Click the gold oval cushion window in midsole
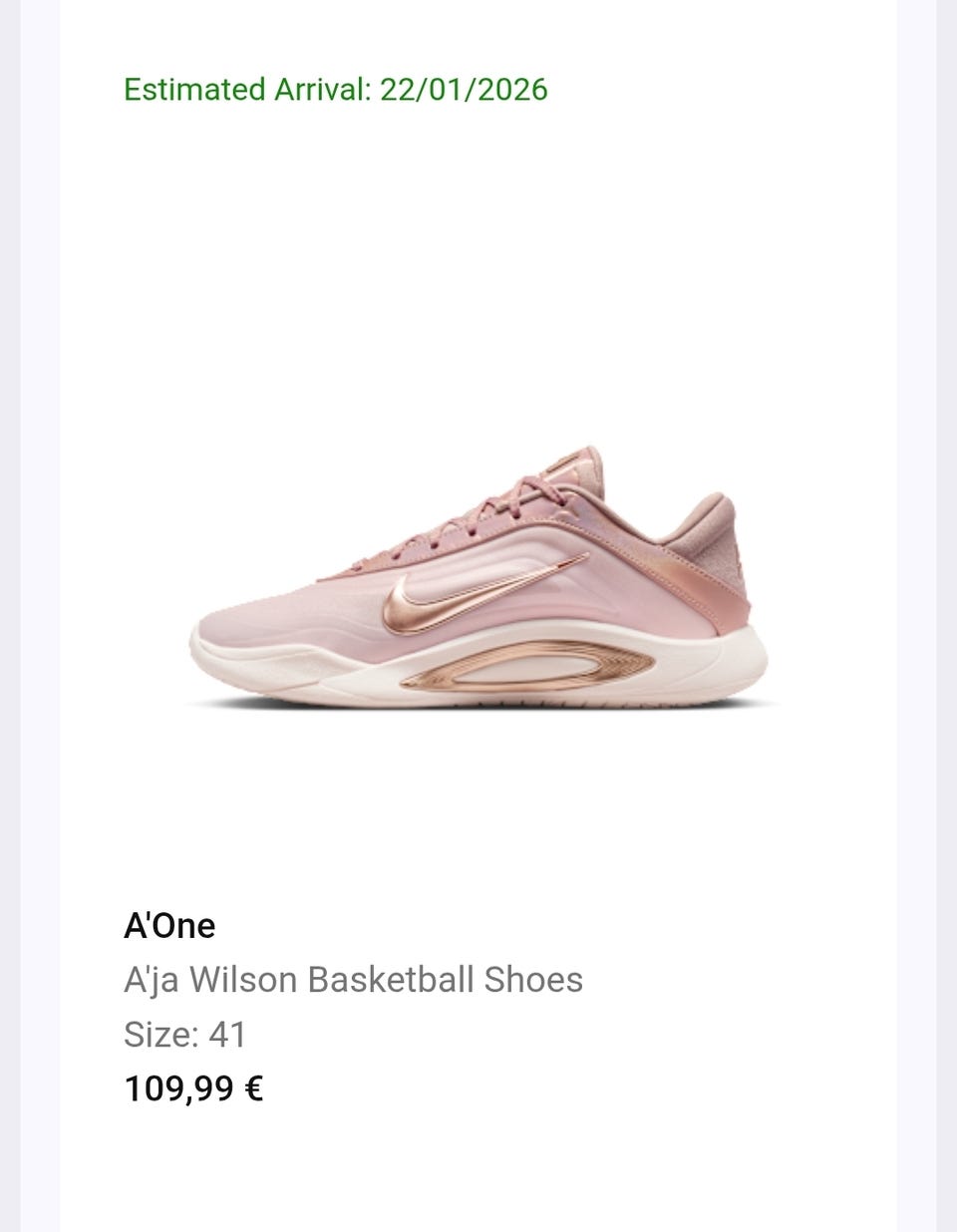Screen dimensions: 957x1232 tap(527, 666)
